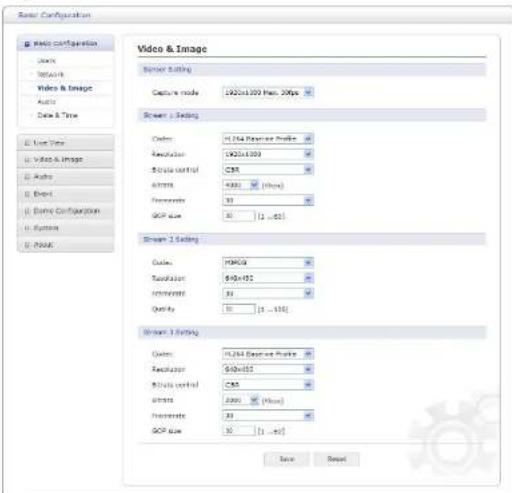Open the Date & Time page
The width and height of the screenshot is (512, 493).
point(57,115)
